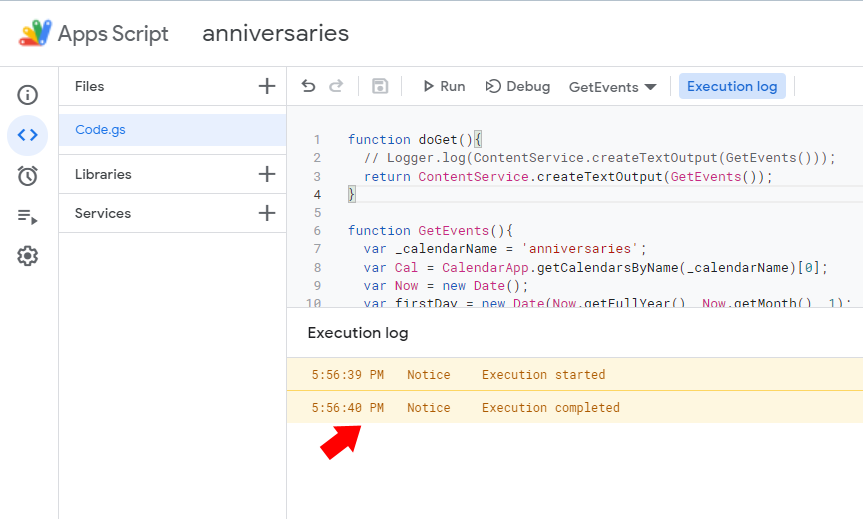Run the selected function

click(443, 87)
